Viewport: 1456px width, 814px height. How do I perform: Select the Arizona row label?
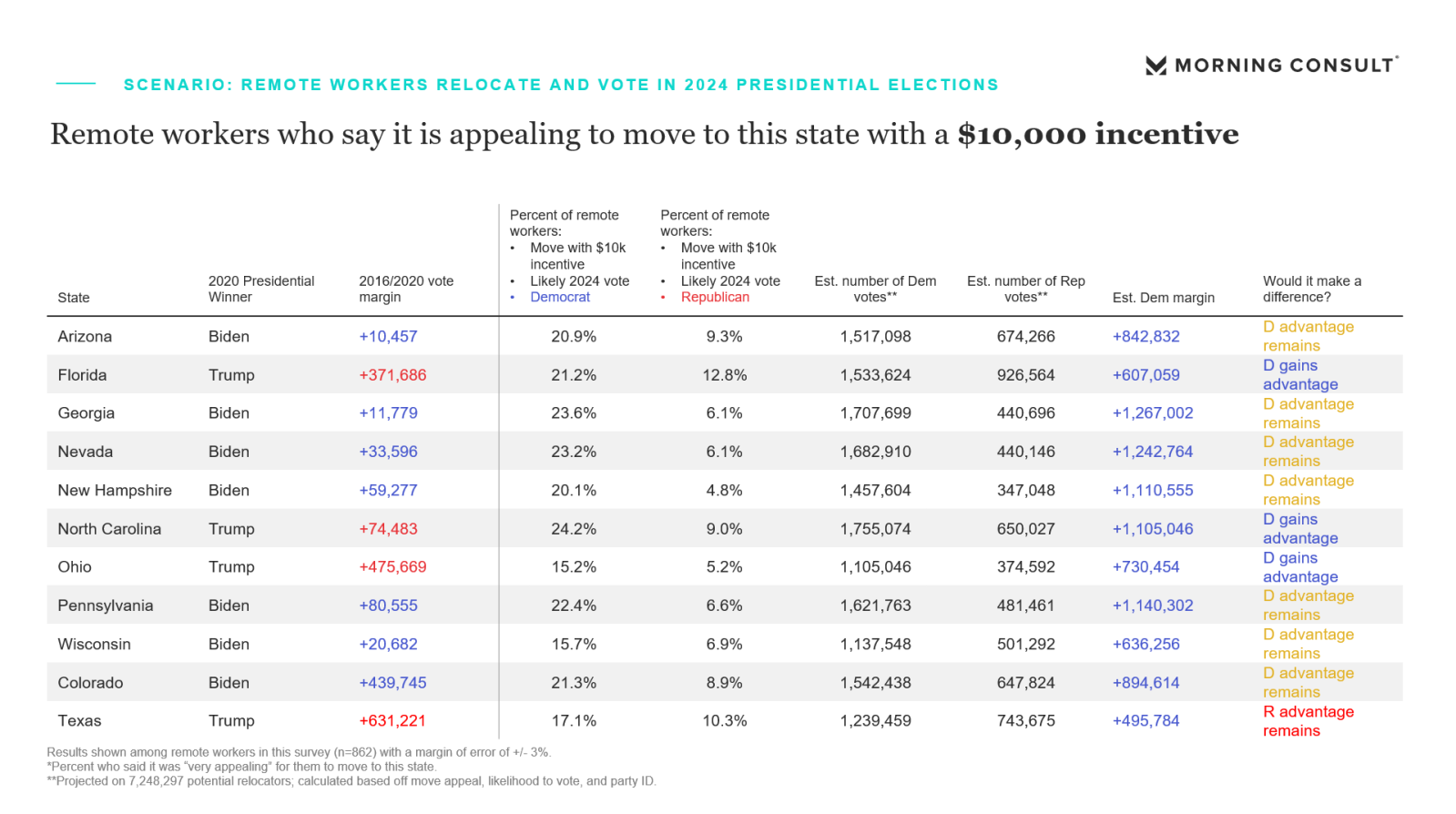85,337
